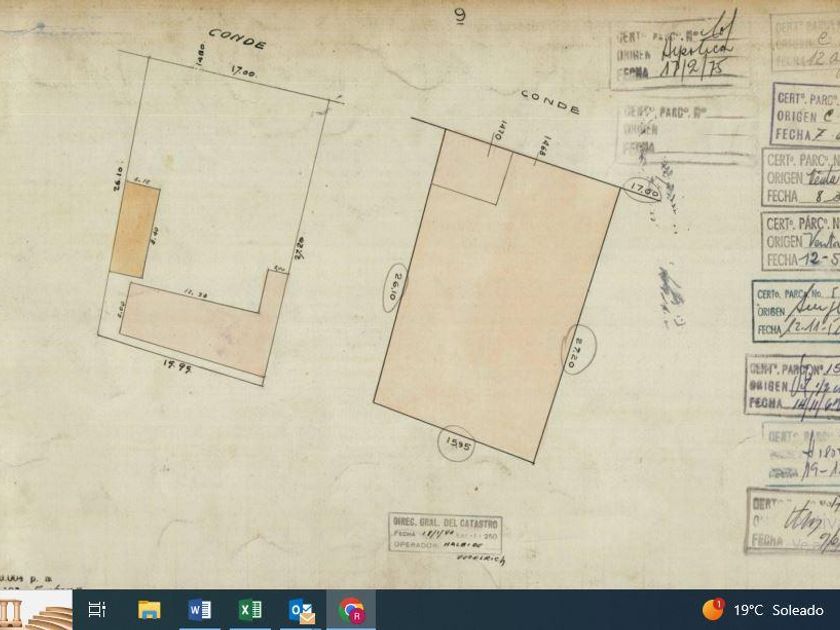This screenshot has height=630, width=840.
Task: Click the Direc. Gral. del Catastro stamp
Action: 445,539
